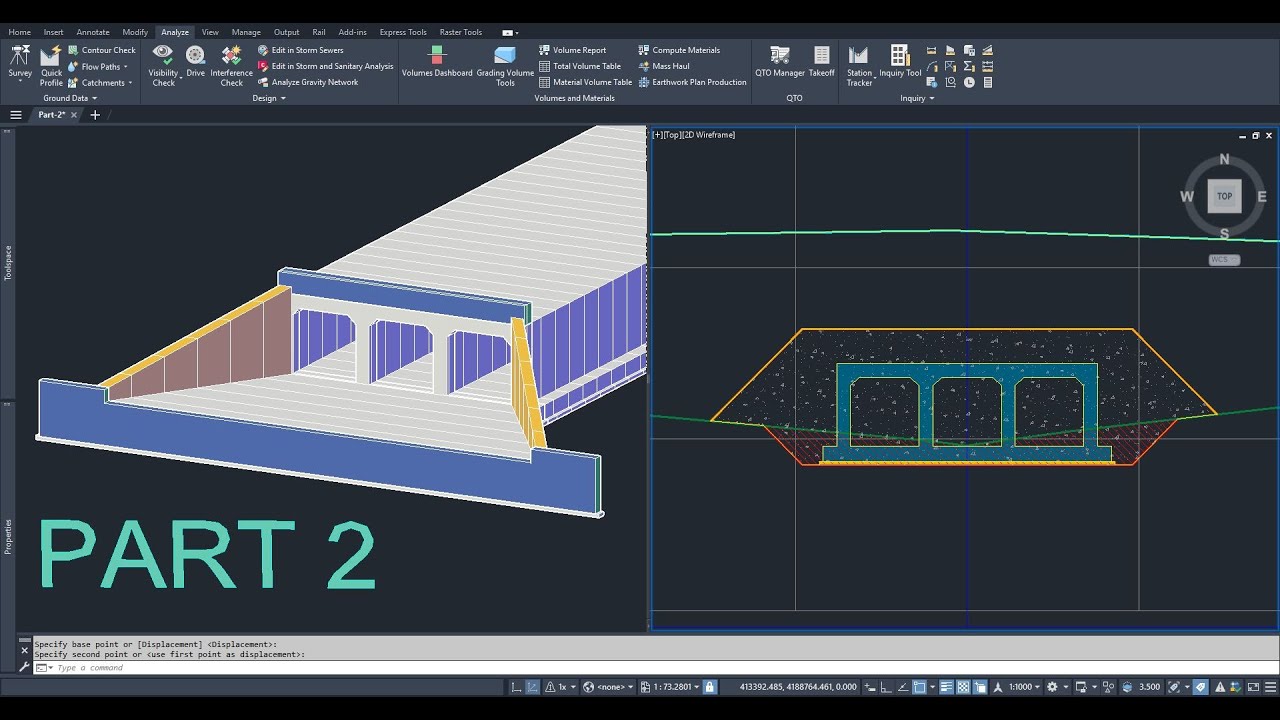
Task: Generate a Volume Report
Action: tap(572, 50)
